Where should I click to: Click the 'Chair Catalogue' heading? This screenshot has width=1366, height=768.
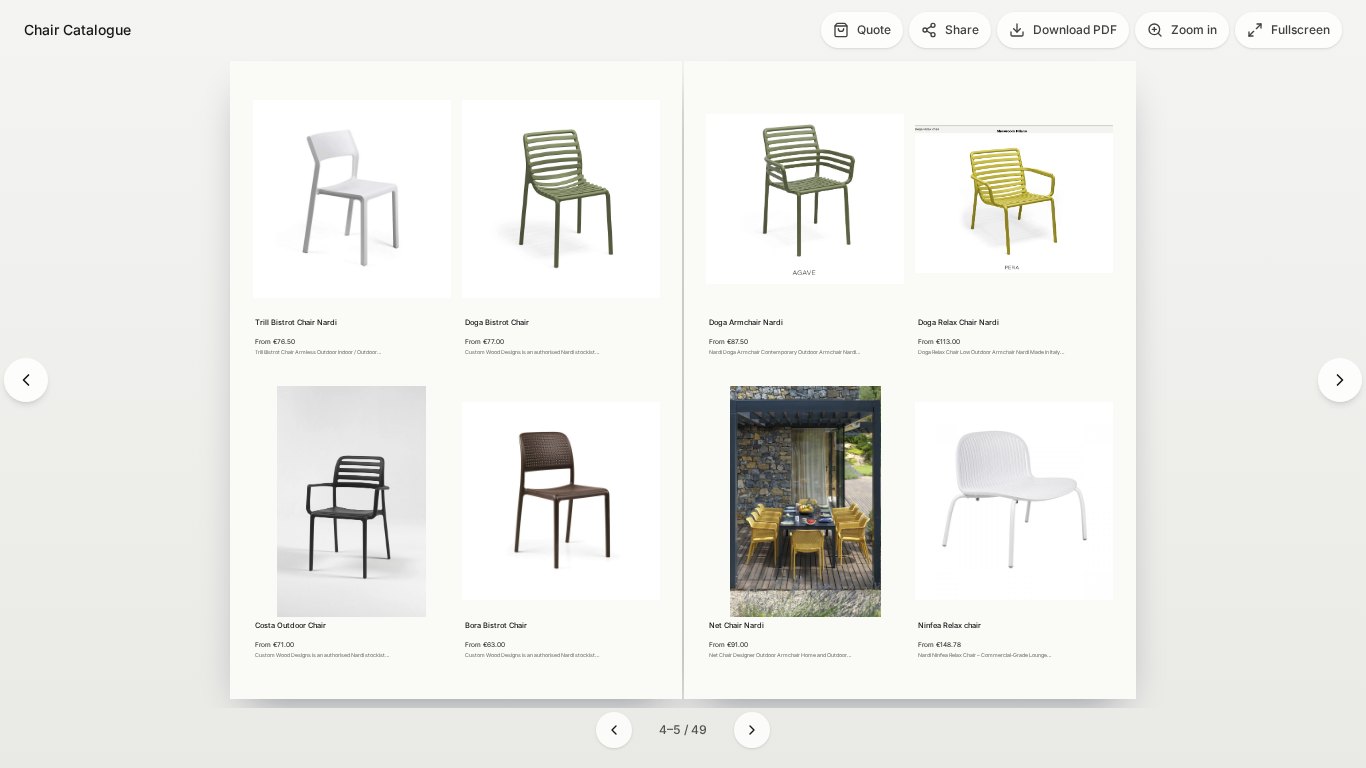pyautogui.click(x=78, y=30)
